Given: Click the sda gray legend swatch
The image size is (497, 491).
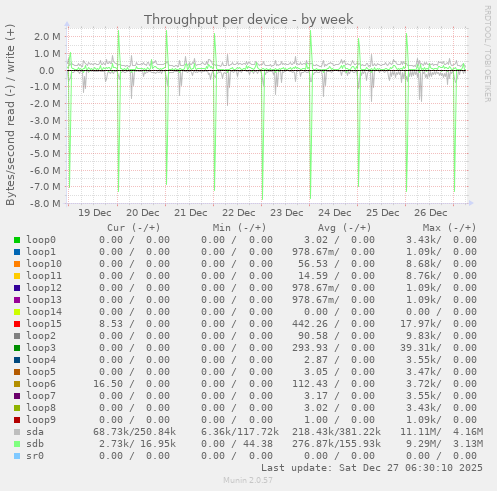Looking at the screenshot, I should coord(17,432).
